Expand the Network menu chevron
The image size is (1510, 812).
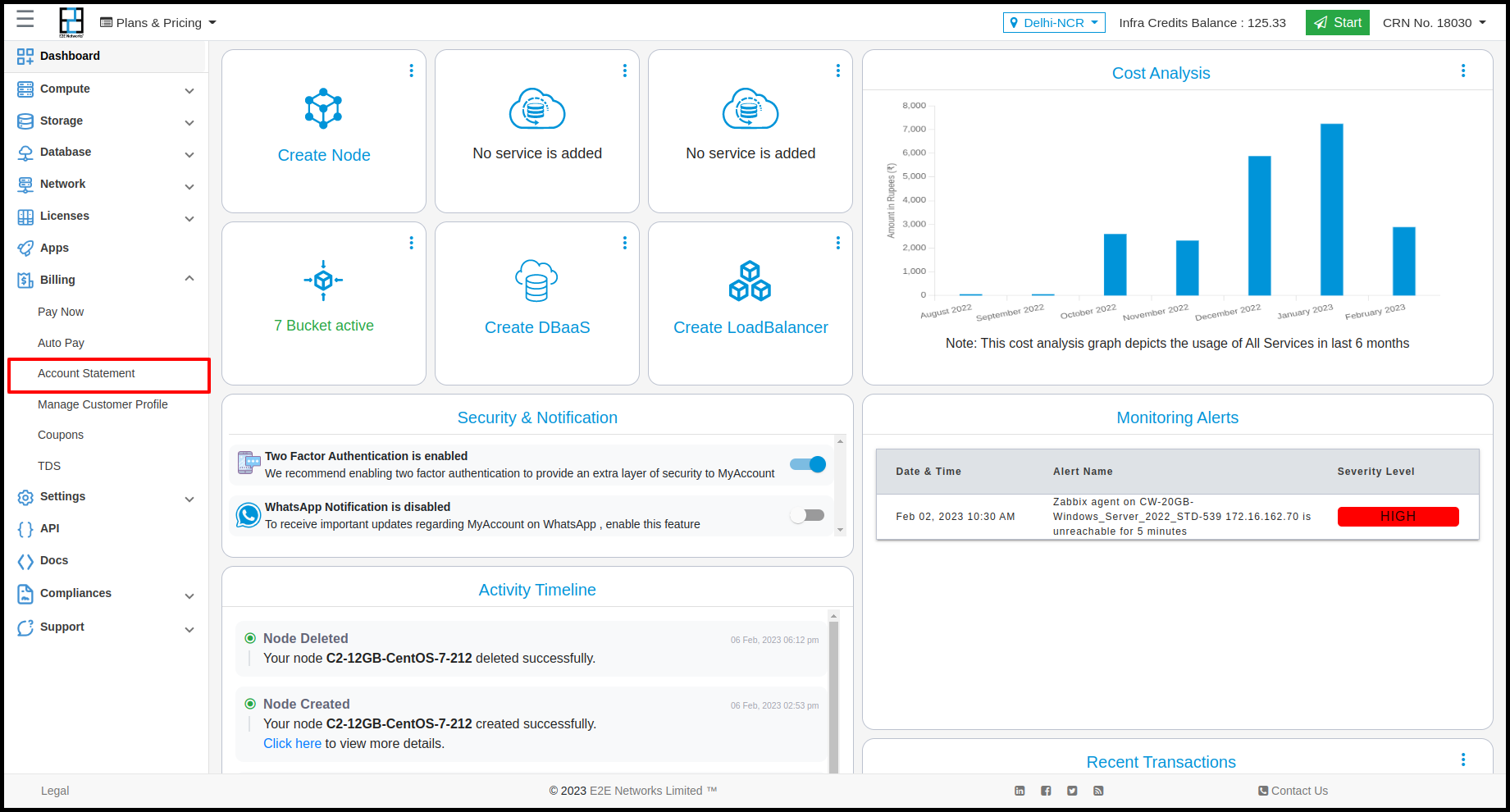click(x=189, y=186)
